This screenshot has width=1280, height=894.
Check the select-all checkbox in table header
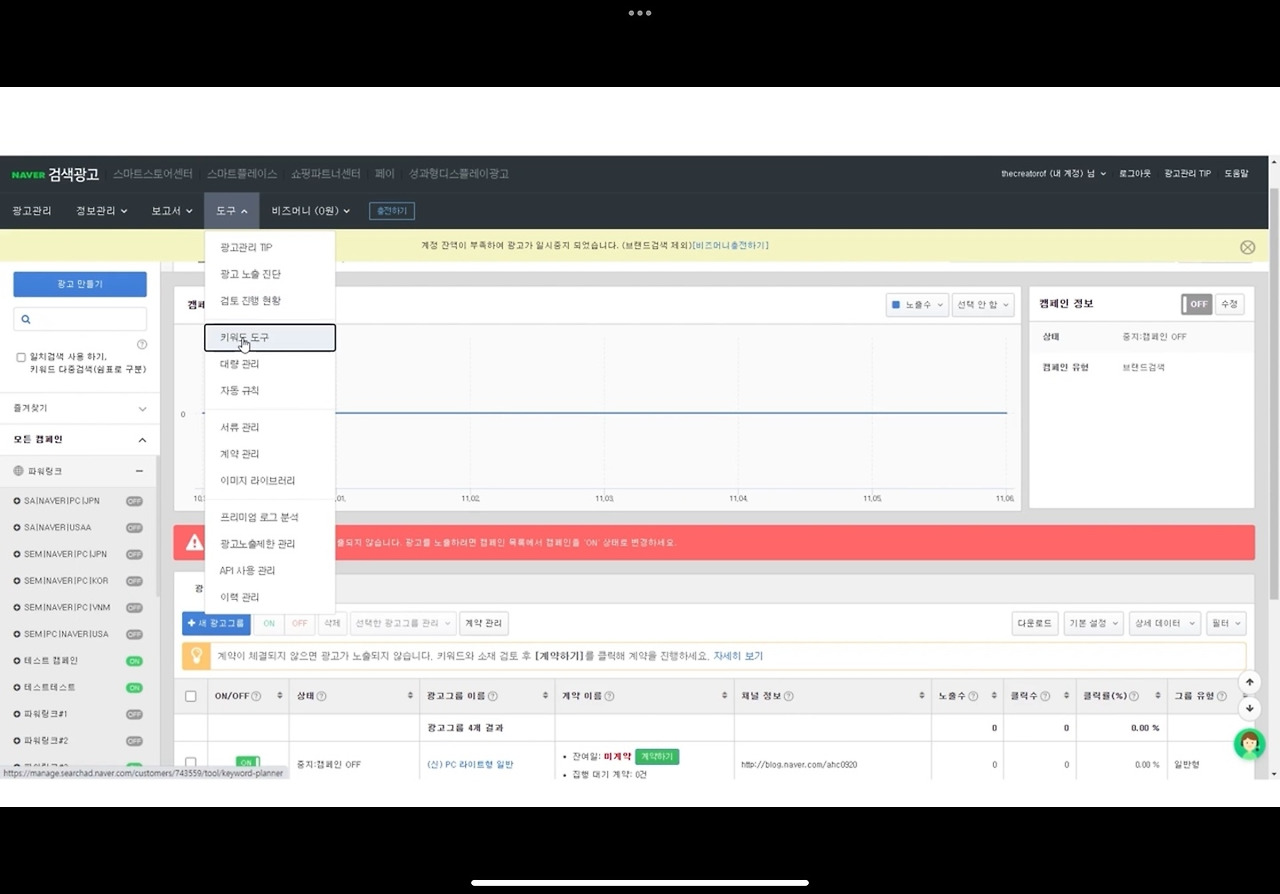[x=191, y=696]
